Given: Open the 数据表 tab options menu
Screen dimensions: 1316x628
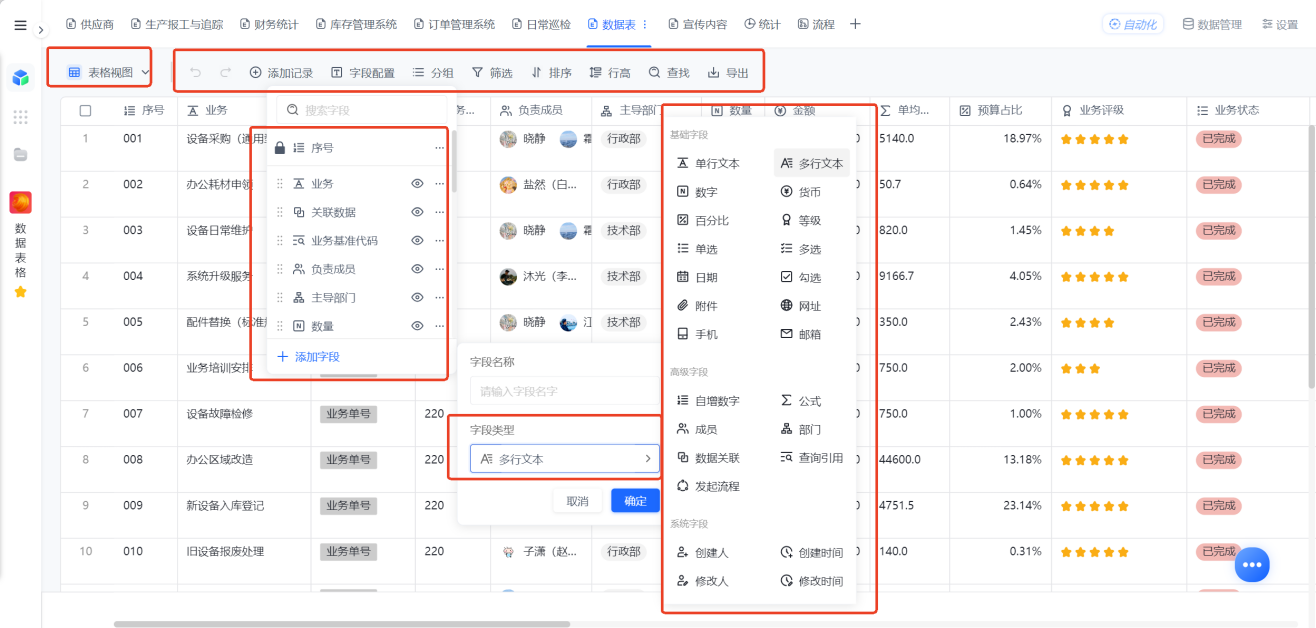Looking at the screenshot, I should [644, 24].
